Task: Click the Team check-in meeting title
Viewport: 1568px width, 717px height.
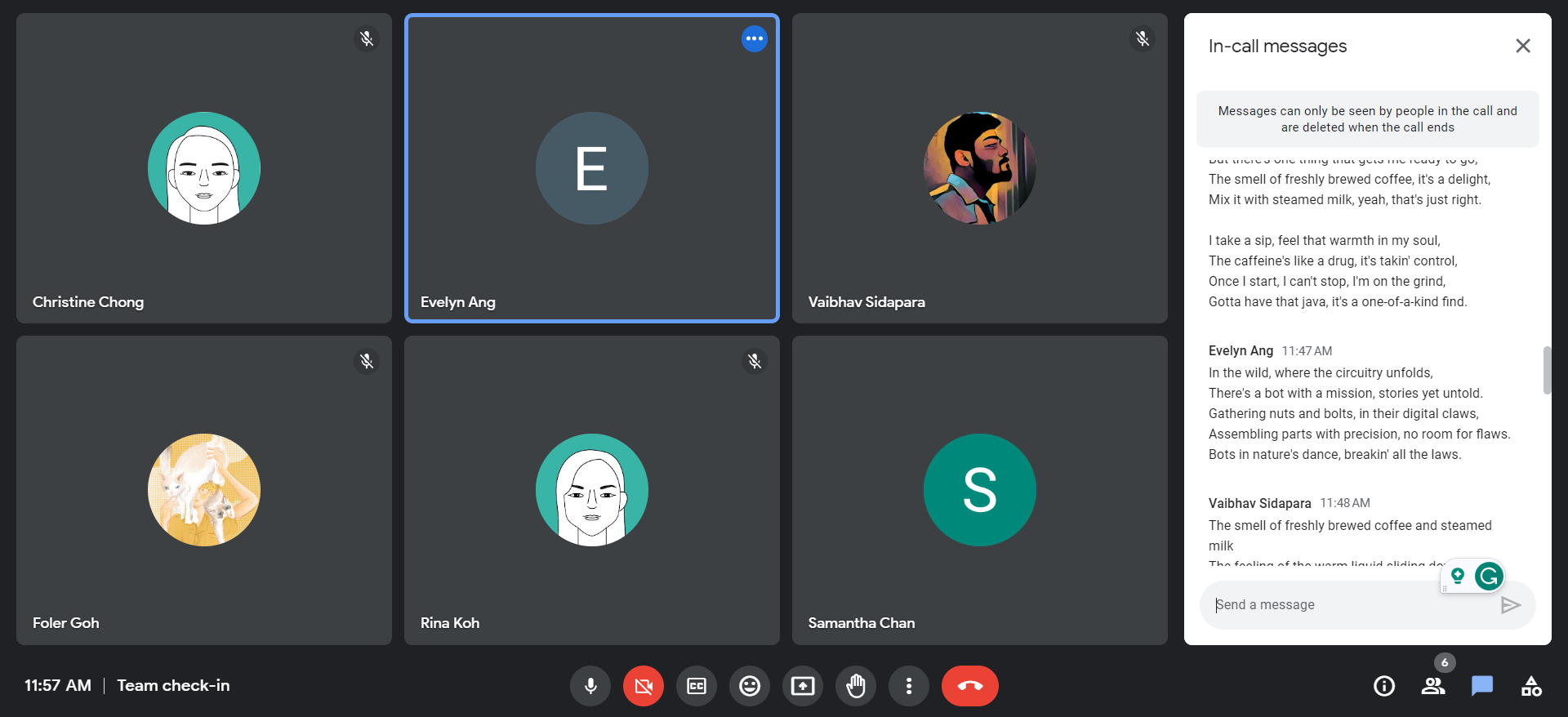Action: click(173, 685)
